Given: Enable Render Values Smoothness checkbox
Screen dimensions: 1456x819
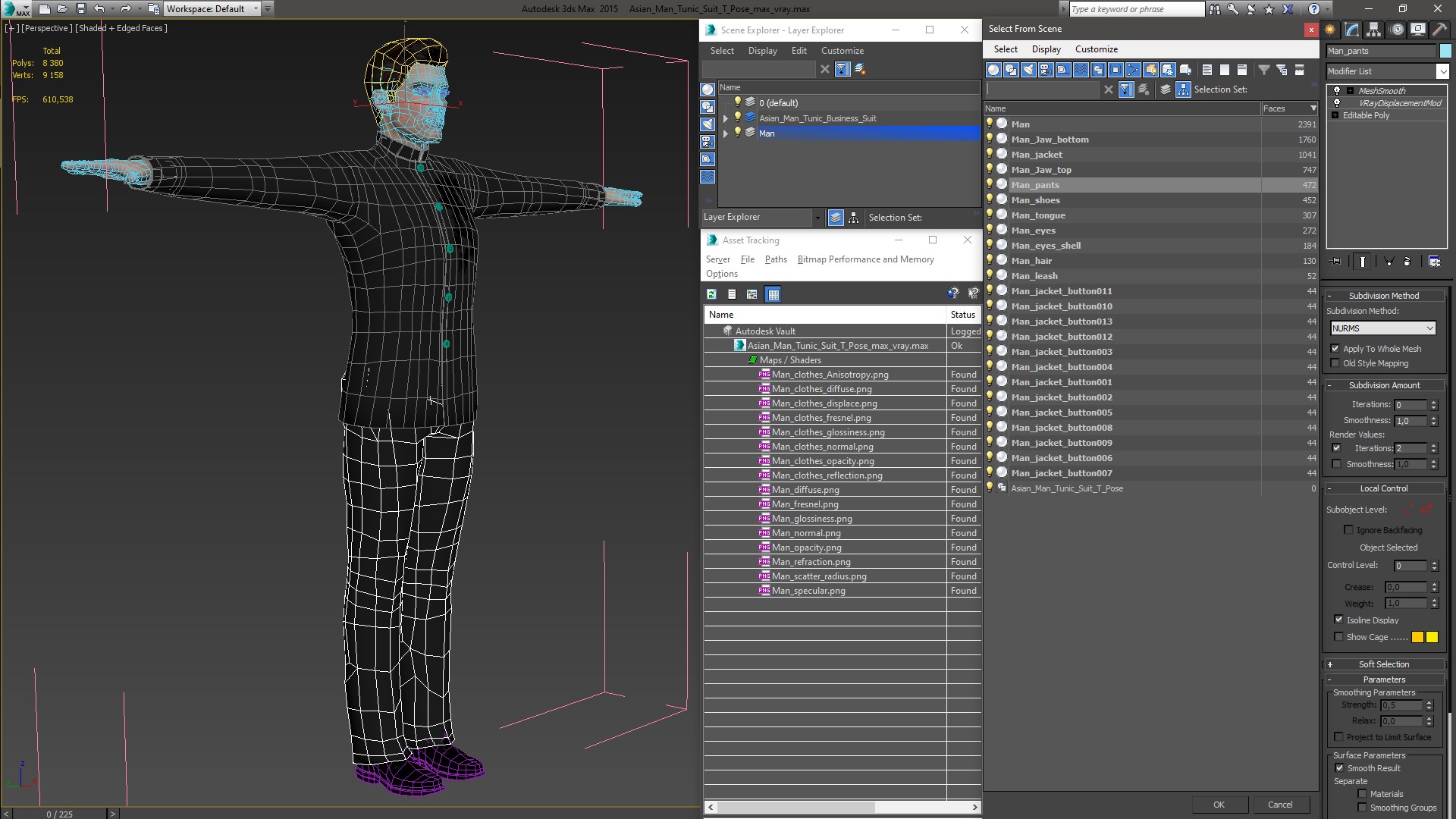Looking at the screenshot, I should click(x=1337, y=464).
